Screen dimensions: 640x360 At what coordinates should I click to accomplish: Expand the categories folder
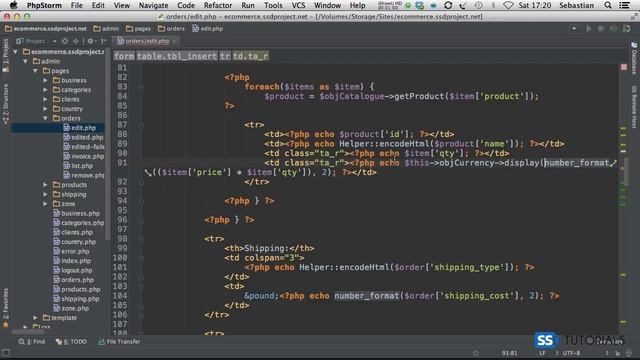(x=45, y=90)
